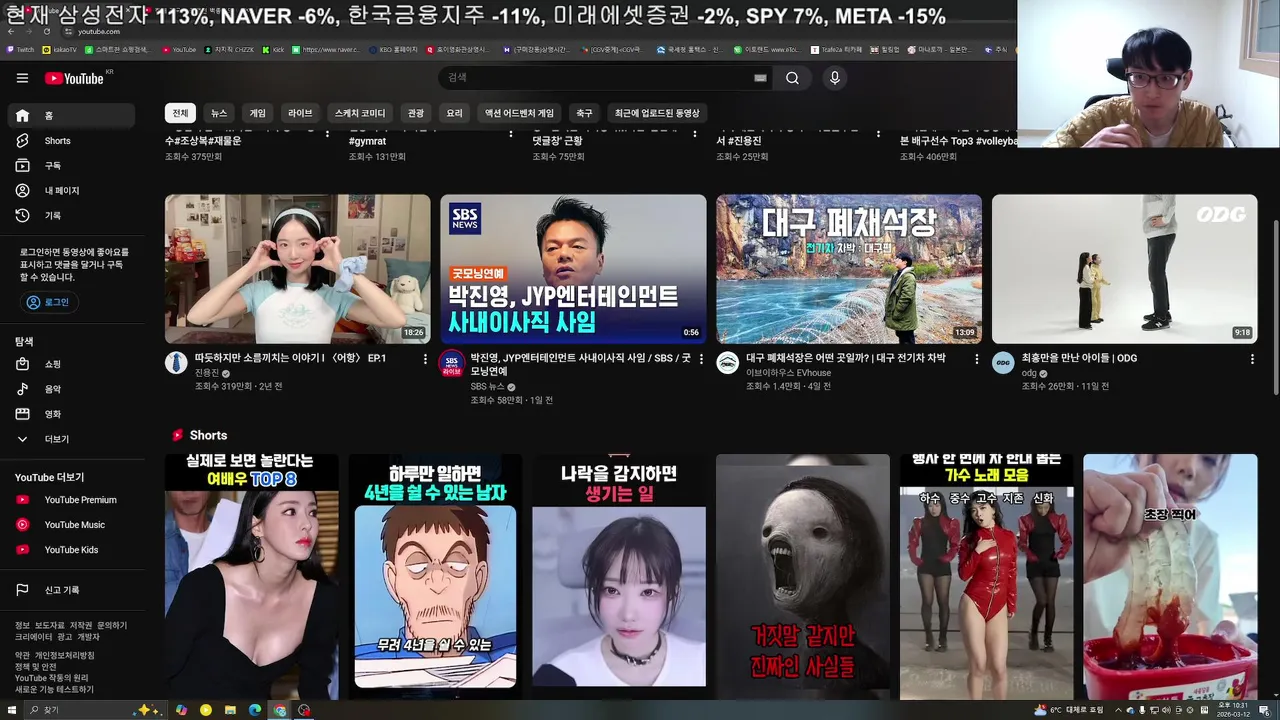Open video title 대구 폐채석장은 어떤 곳일까?

point(846,358)
